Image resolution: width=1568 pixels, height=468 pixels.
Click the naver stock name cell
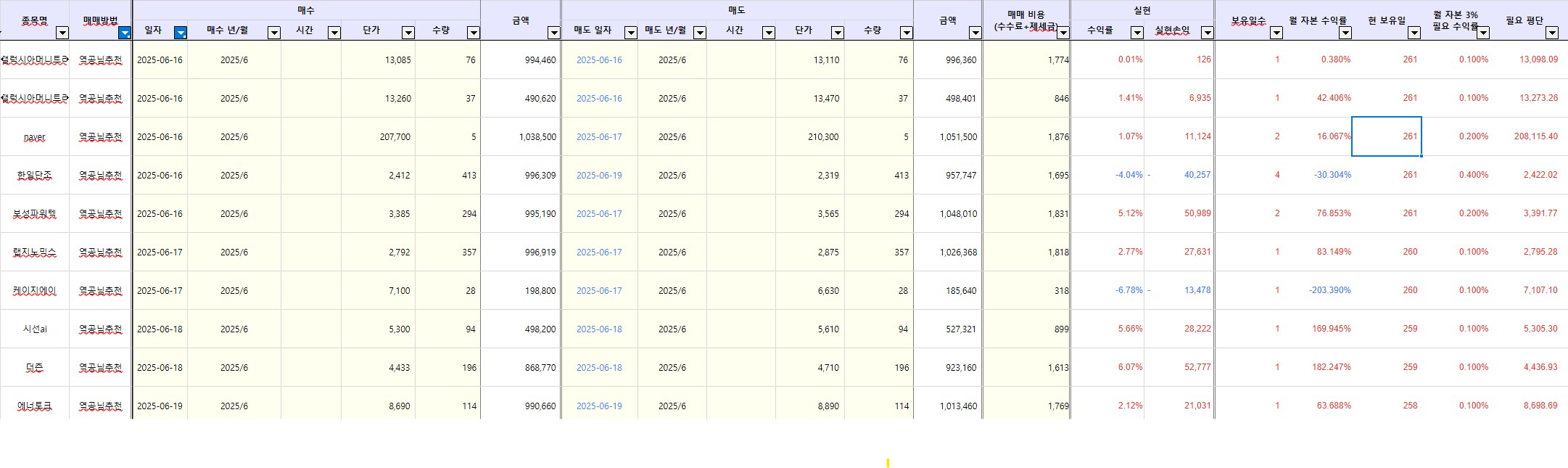[35, 137]
